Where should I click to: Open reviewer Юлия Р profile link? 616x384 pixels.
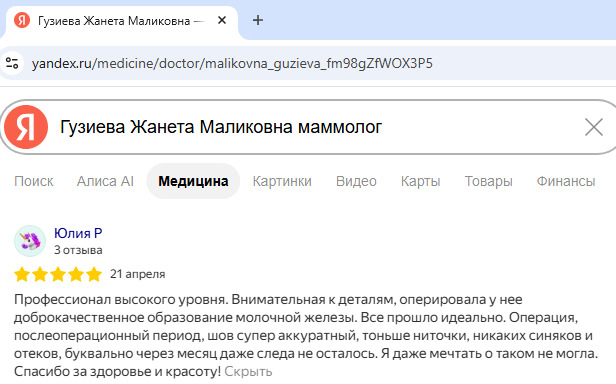click(78, 233)
